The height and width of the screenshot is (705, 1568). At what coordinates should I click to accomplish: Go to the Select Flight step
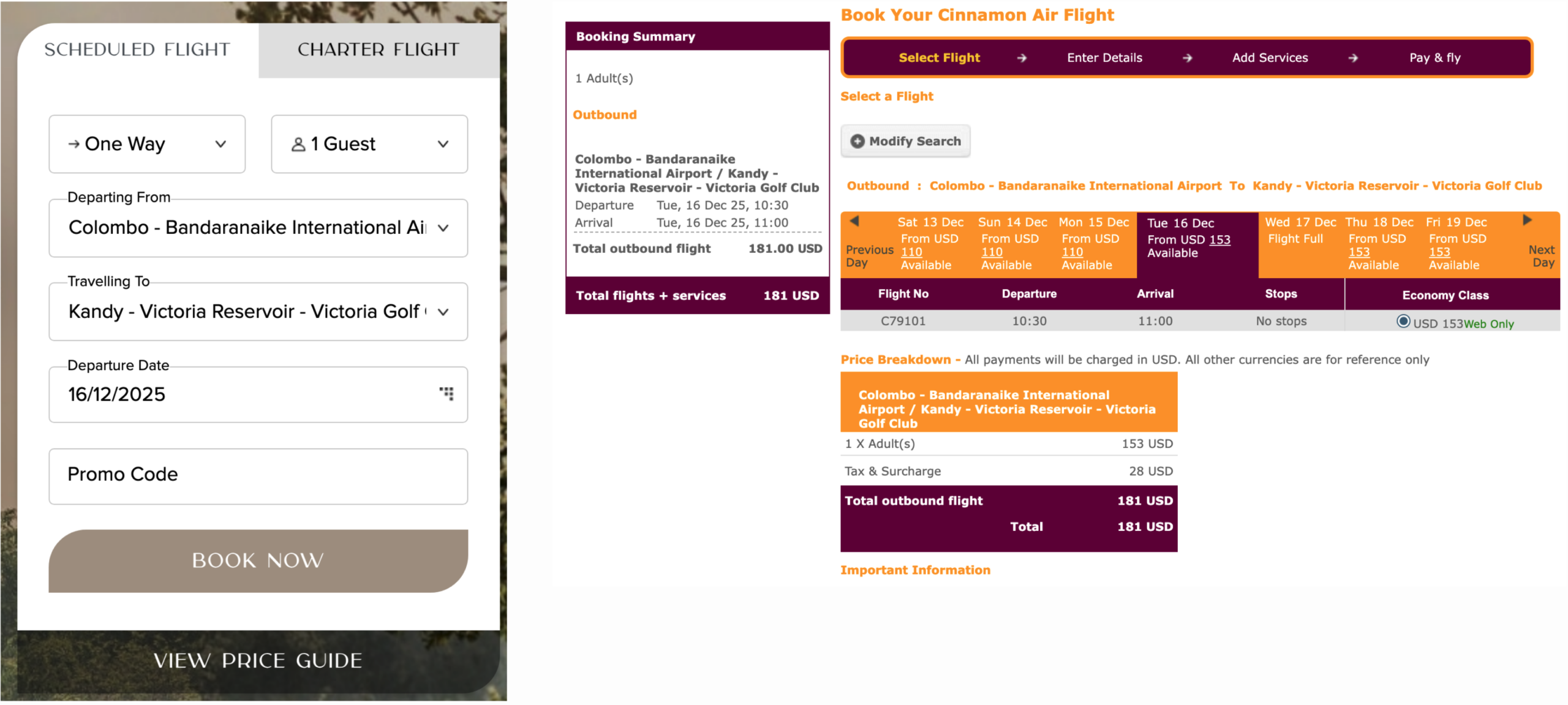939,58
